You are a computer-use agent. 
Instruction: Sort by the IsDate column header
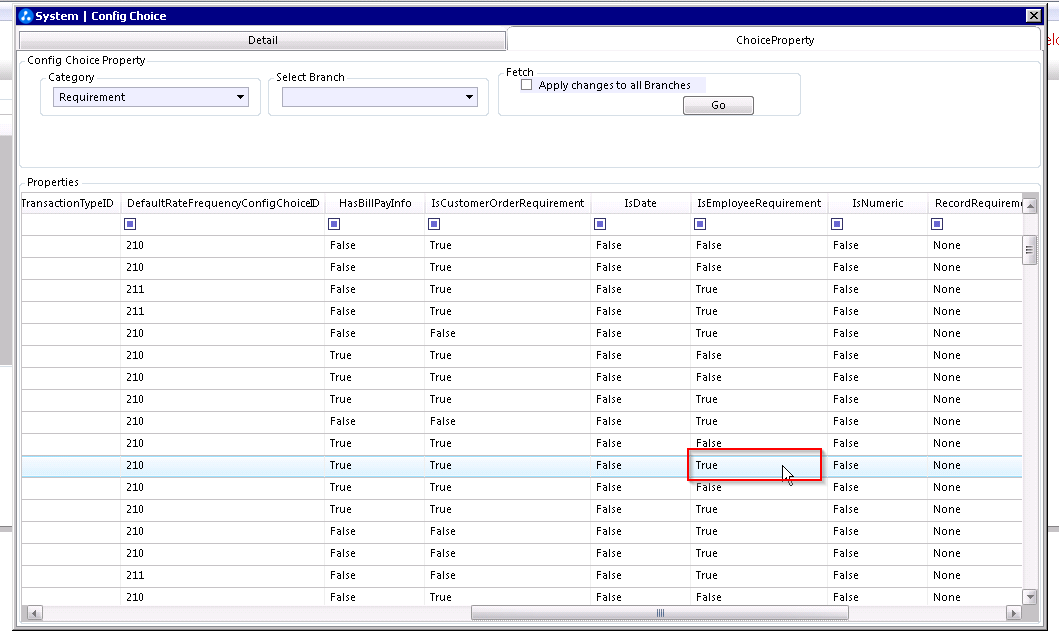[640, 203]
